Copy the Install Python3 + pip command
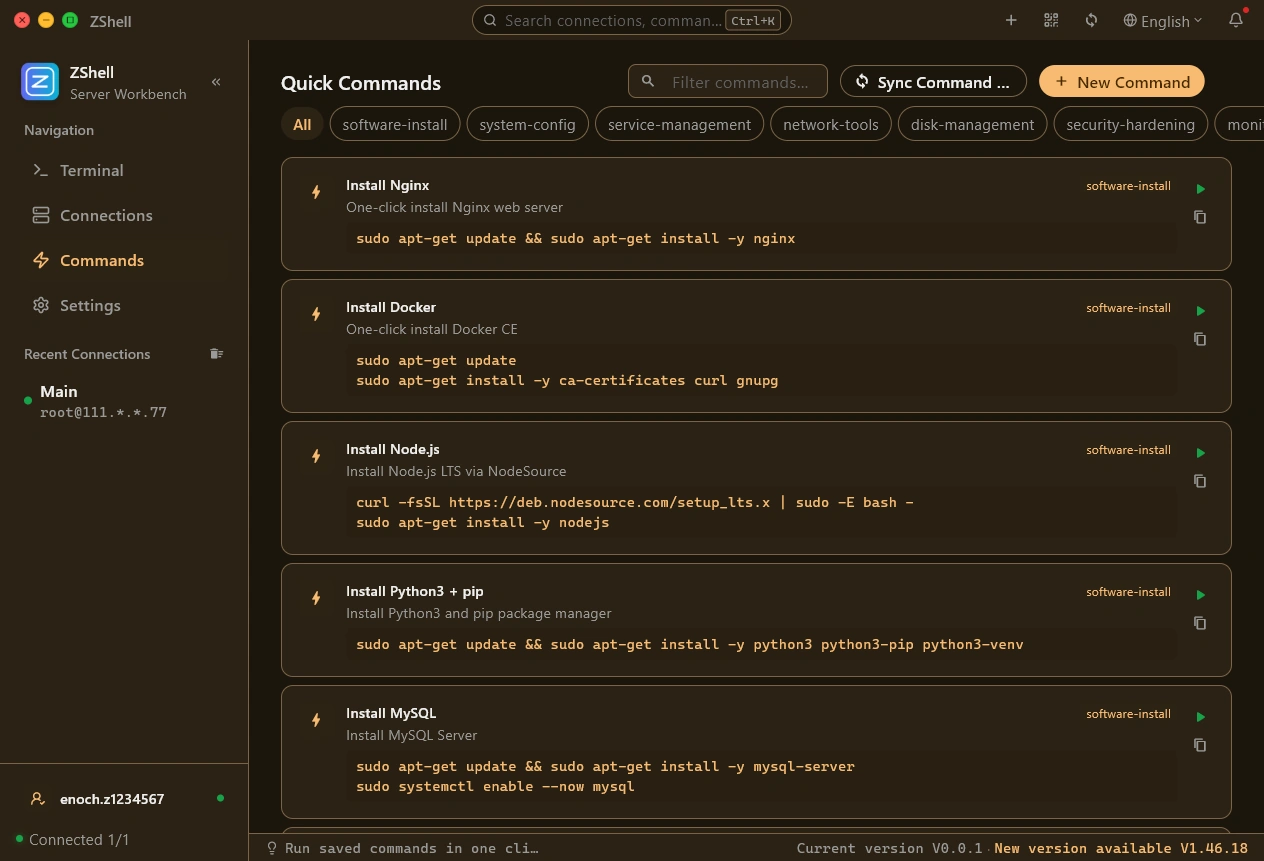Viewport: 1264px width, 861px height. [x=1200, y=623]
